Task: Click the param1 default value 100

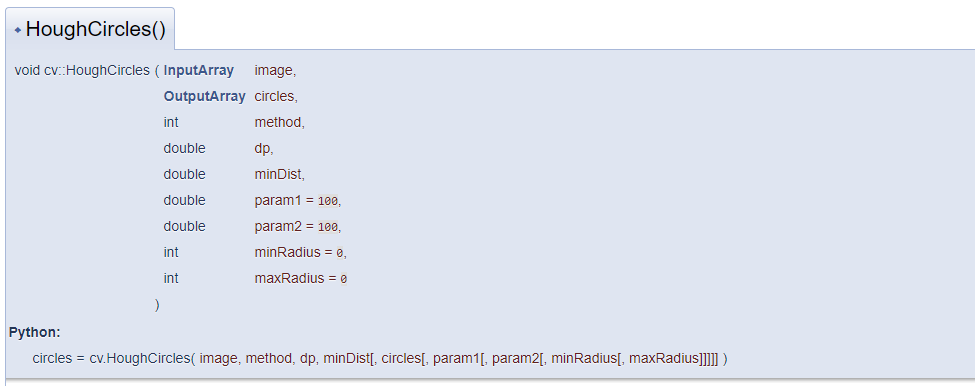Action: (328, 201)
